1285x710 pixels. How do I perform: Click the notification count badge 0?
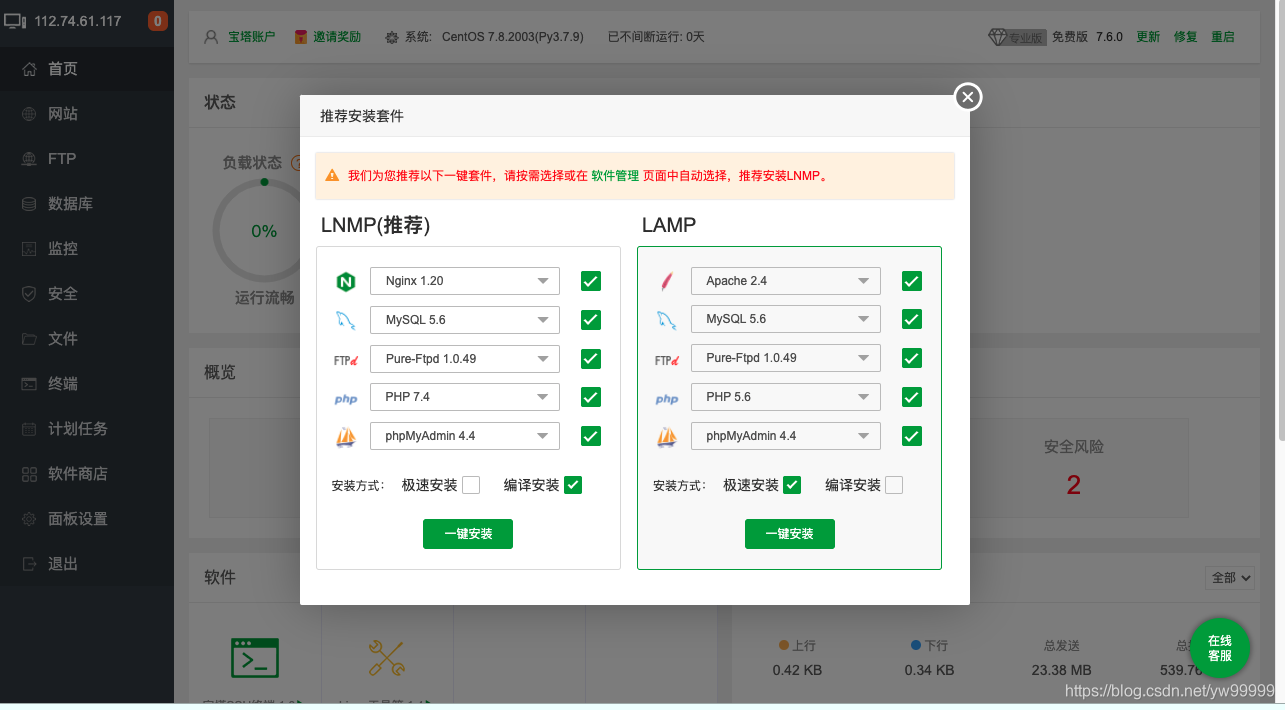click(x=157, y=21)
